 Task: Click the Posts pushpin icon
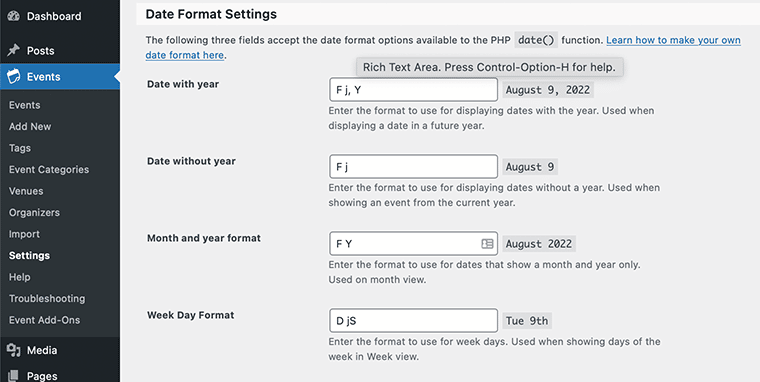pyautogui.click(x=14, y=50)
